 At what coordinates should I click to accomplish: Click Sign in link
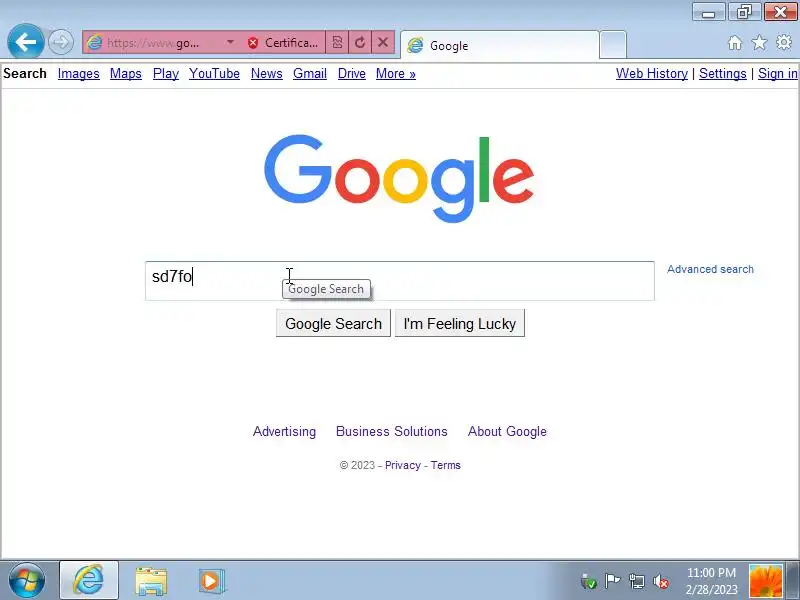coord(778,73)
